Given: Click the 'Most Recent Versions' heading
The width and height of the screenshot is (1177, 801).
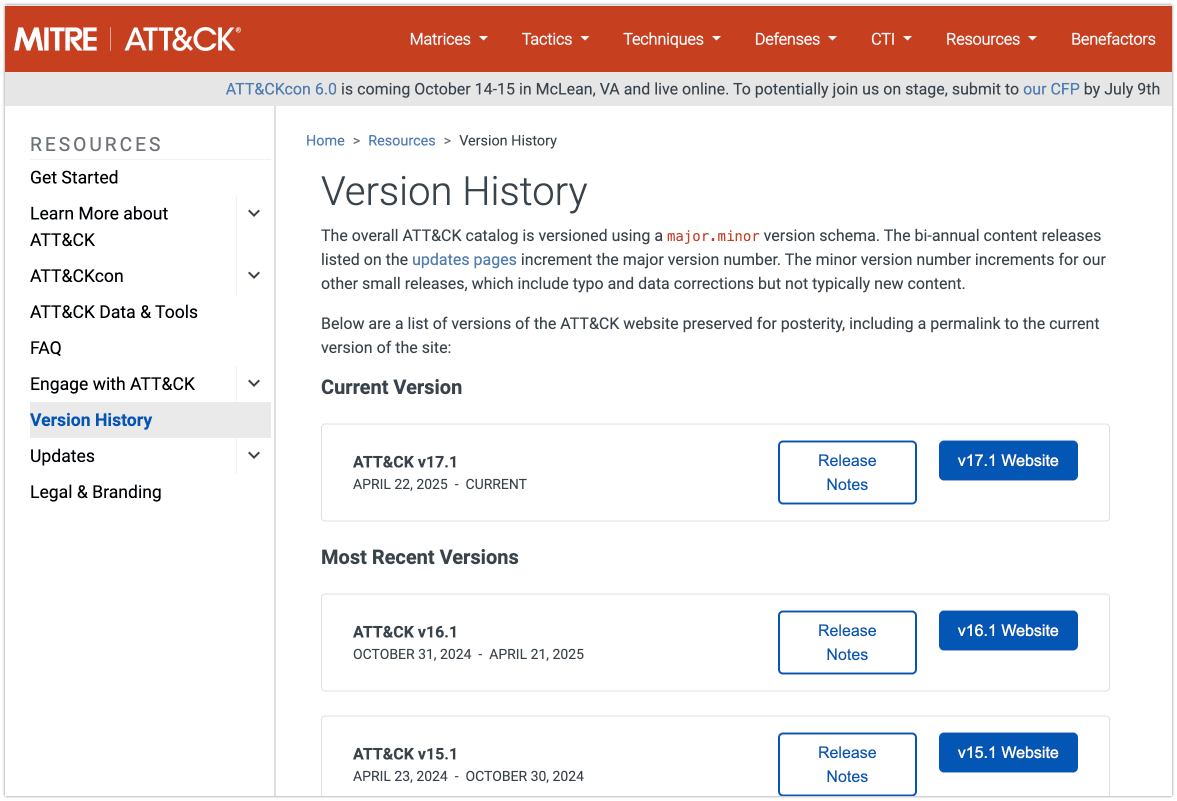Looking at the screenshot, I should point(420,557).
